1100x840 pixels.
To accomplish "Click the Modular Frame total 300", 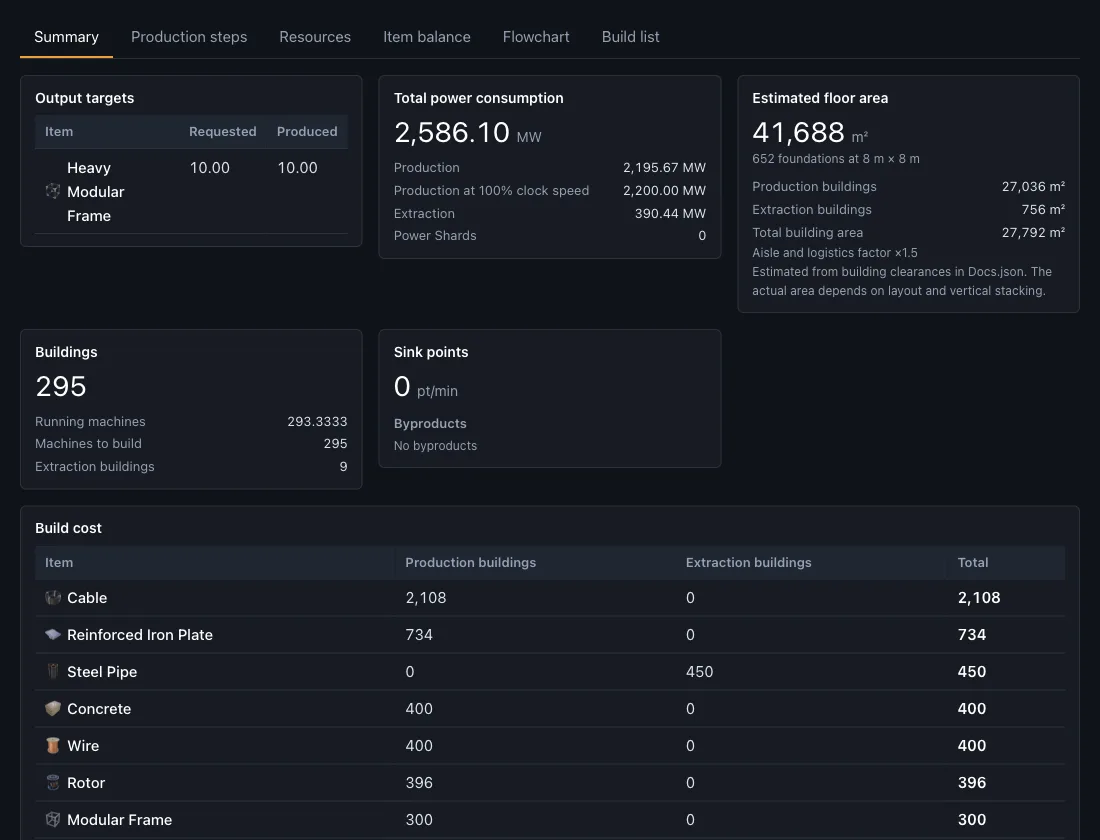I will [x=972, y=820].
